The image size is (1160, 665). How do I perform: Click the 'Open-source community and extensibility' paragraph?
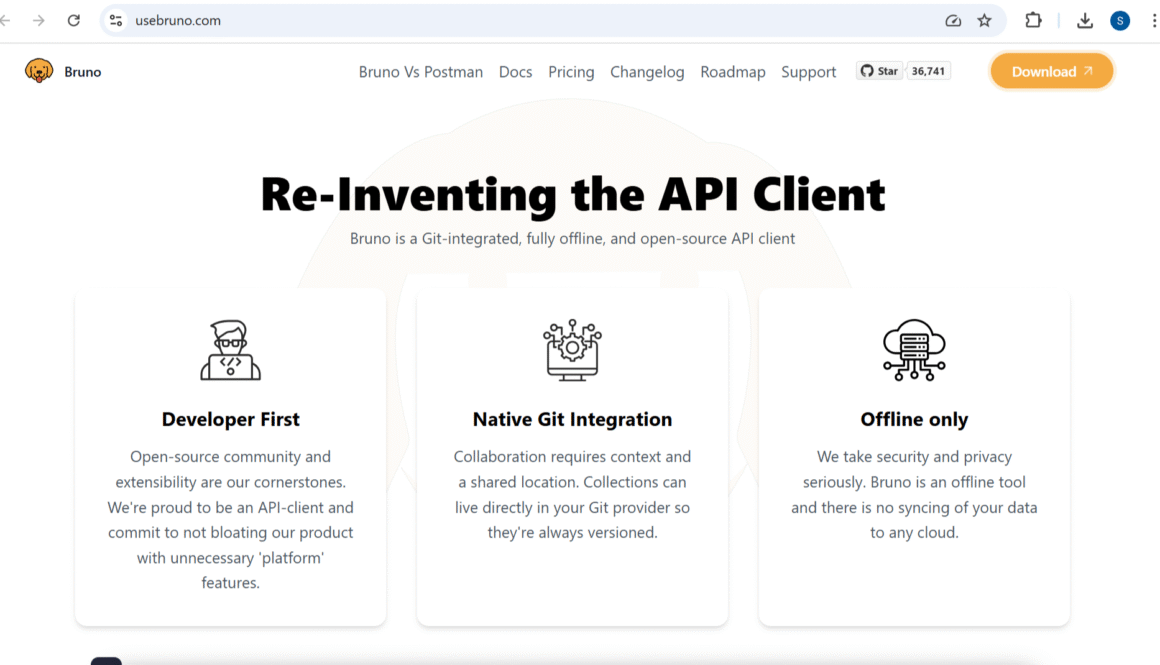click(231, 520)
